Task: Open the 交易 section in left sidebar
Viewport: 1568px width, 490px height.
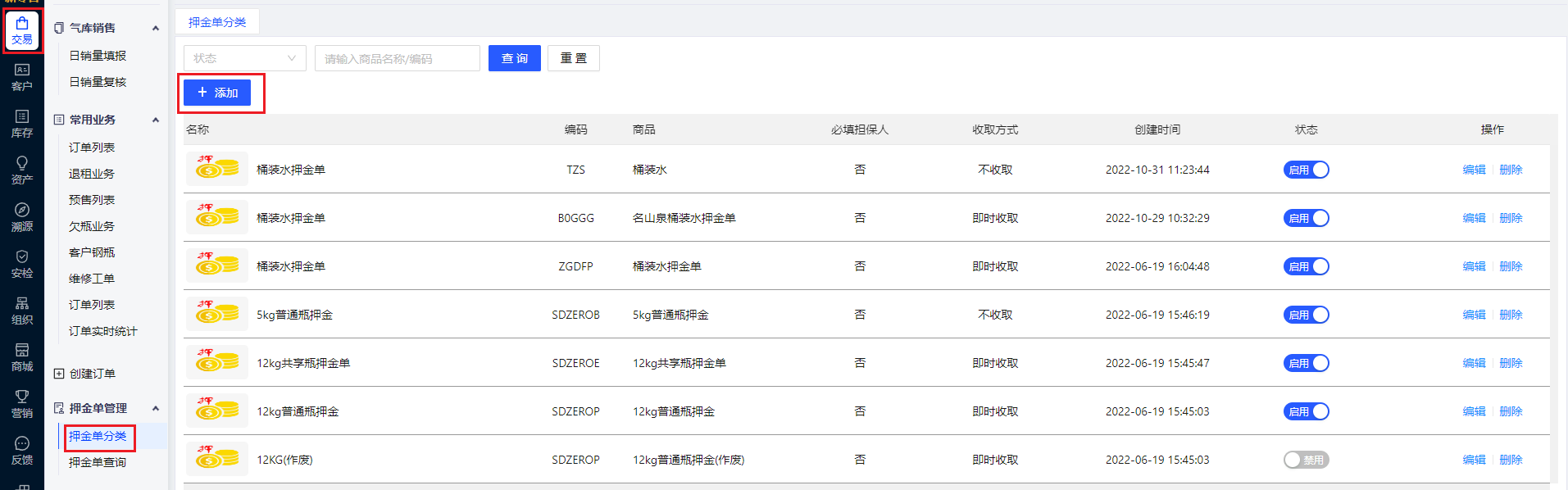Action: (x=22, y=31)
